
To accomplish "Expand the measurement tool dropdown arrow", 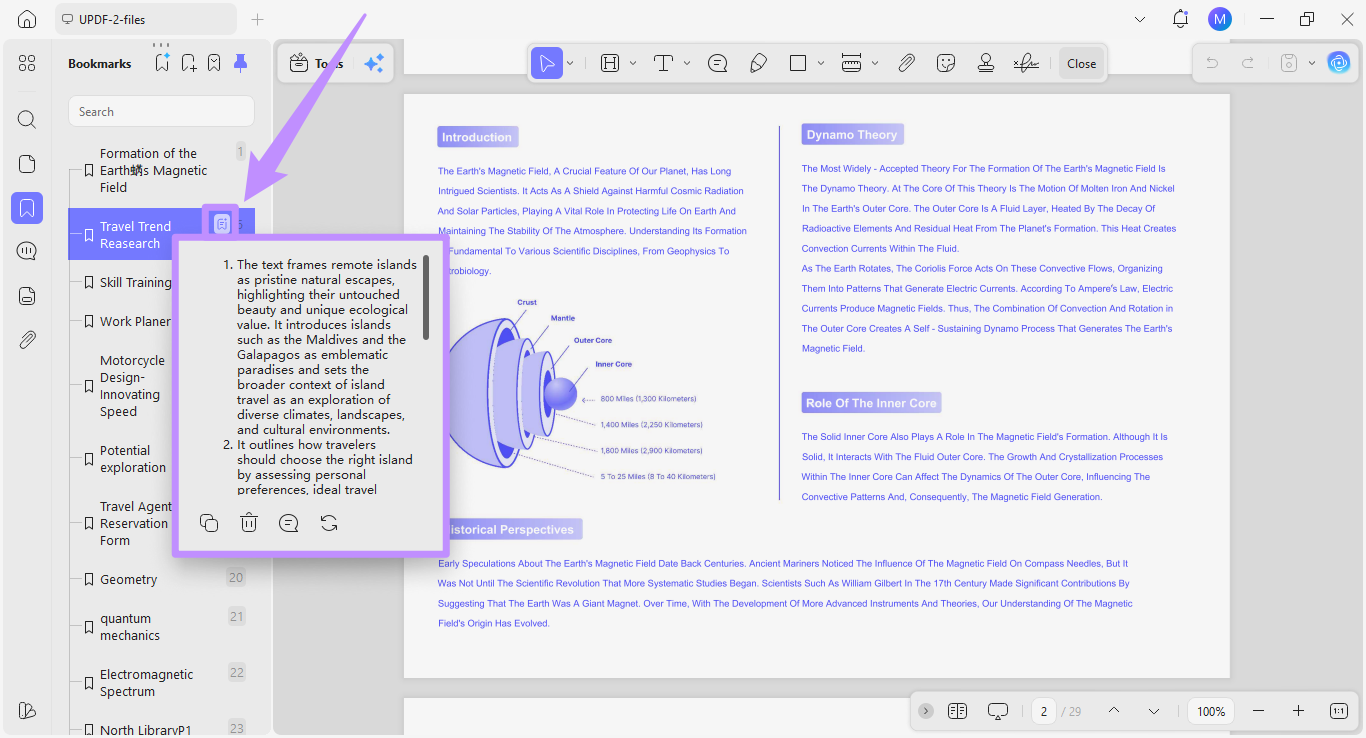I will [x=875, y=63].
